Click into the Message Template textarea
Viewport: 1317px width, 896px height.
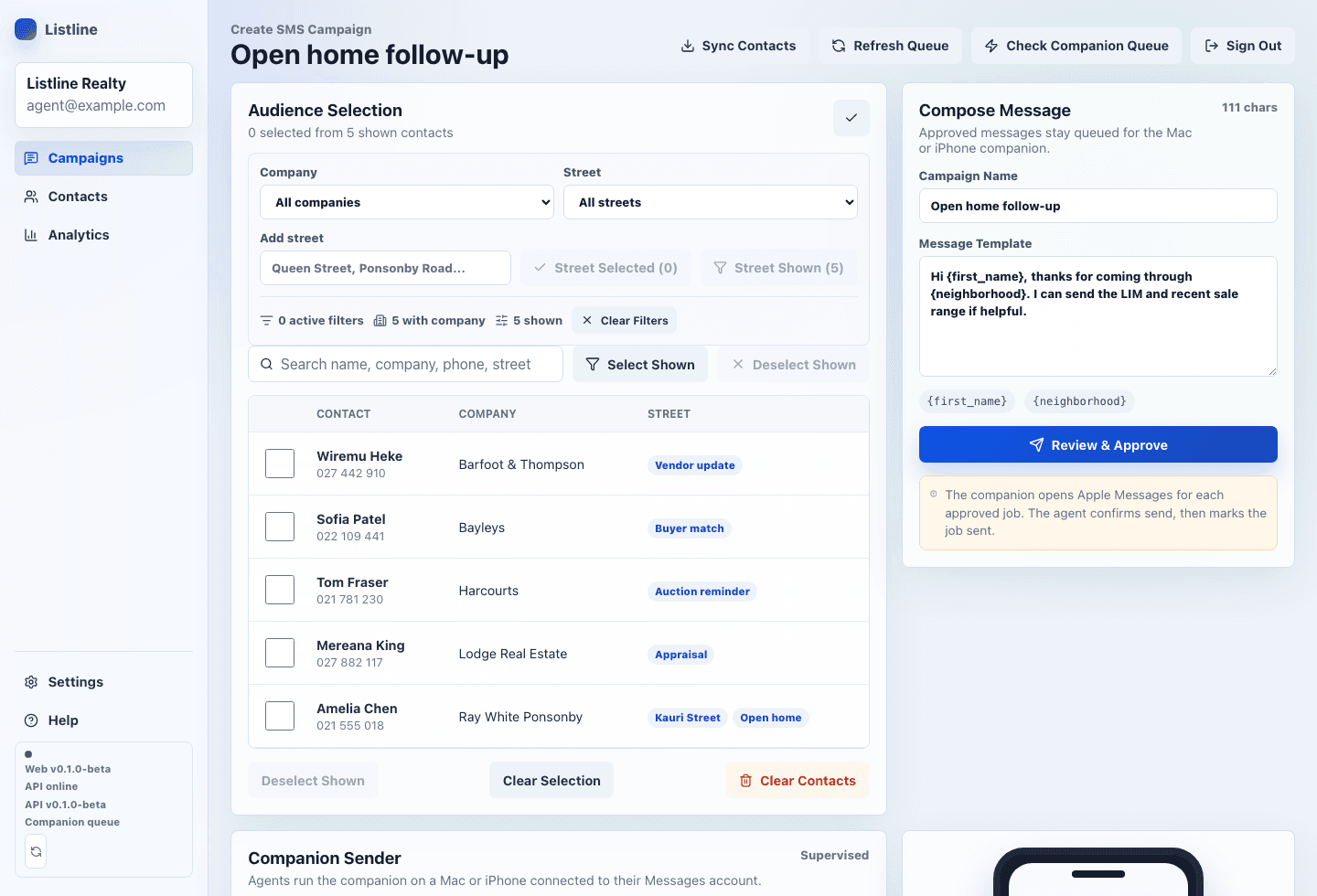(x=1098, y=316)
